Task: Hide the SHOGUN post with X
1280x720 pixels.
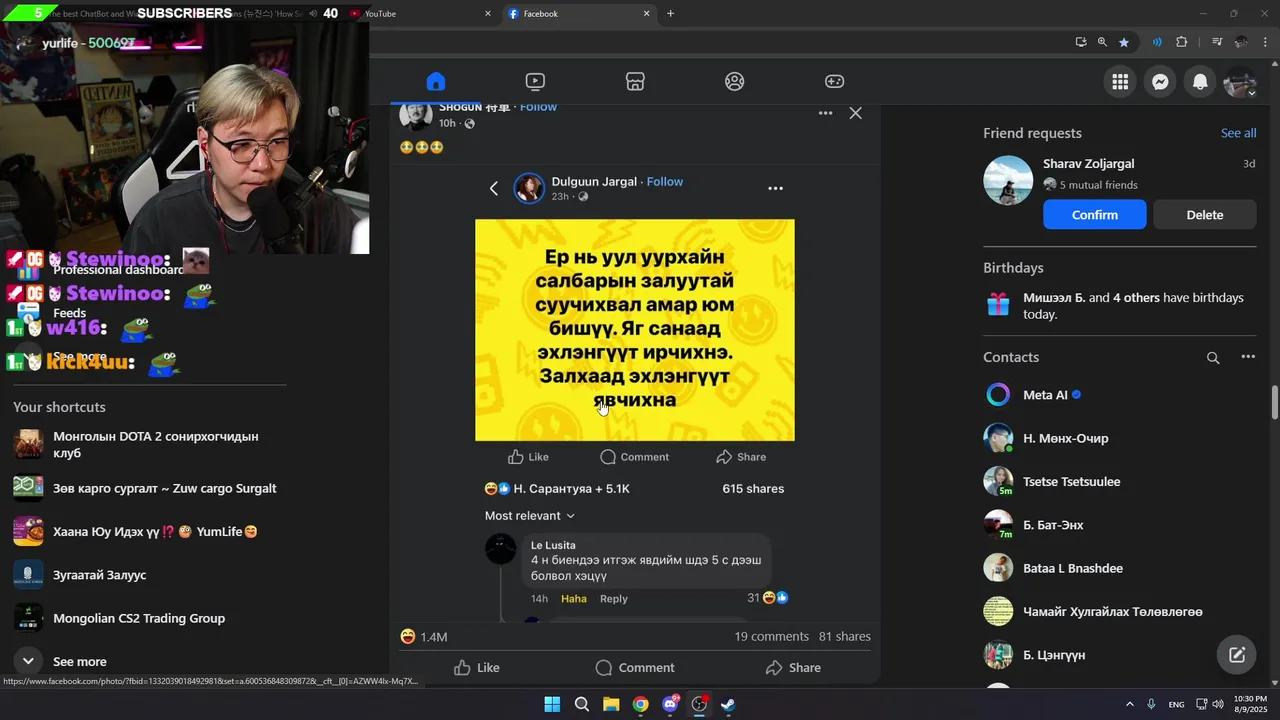Action: (x=855, y=113)
